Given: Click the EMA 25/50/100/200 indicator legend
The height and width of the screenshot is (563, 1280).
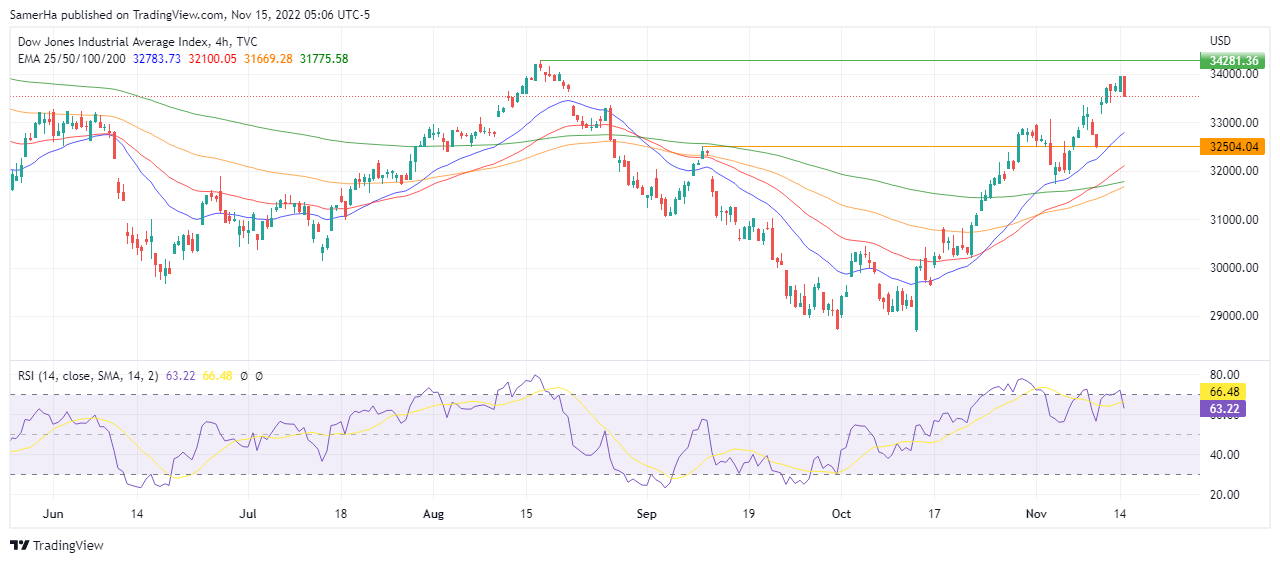Looking at the screenshot, I should (70, 59).
